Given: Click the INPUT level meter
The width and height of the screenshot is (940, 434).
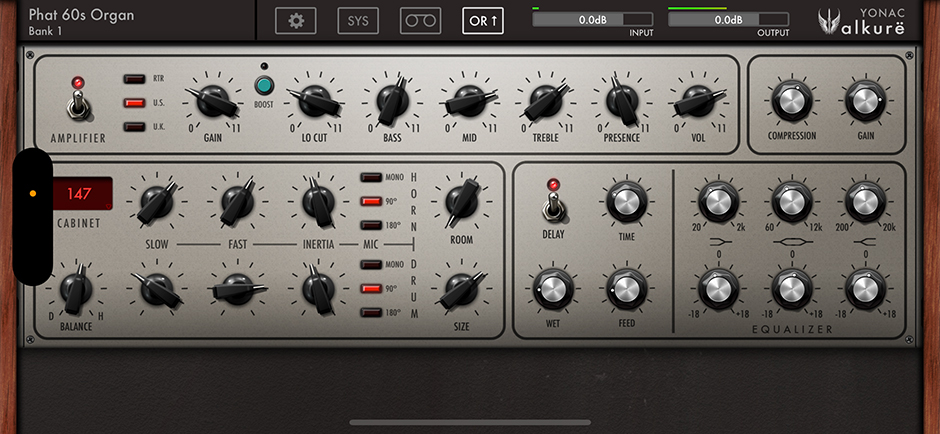Looking at the screenshot, I should pyautogui.click(x=592, y=20).
